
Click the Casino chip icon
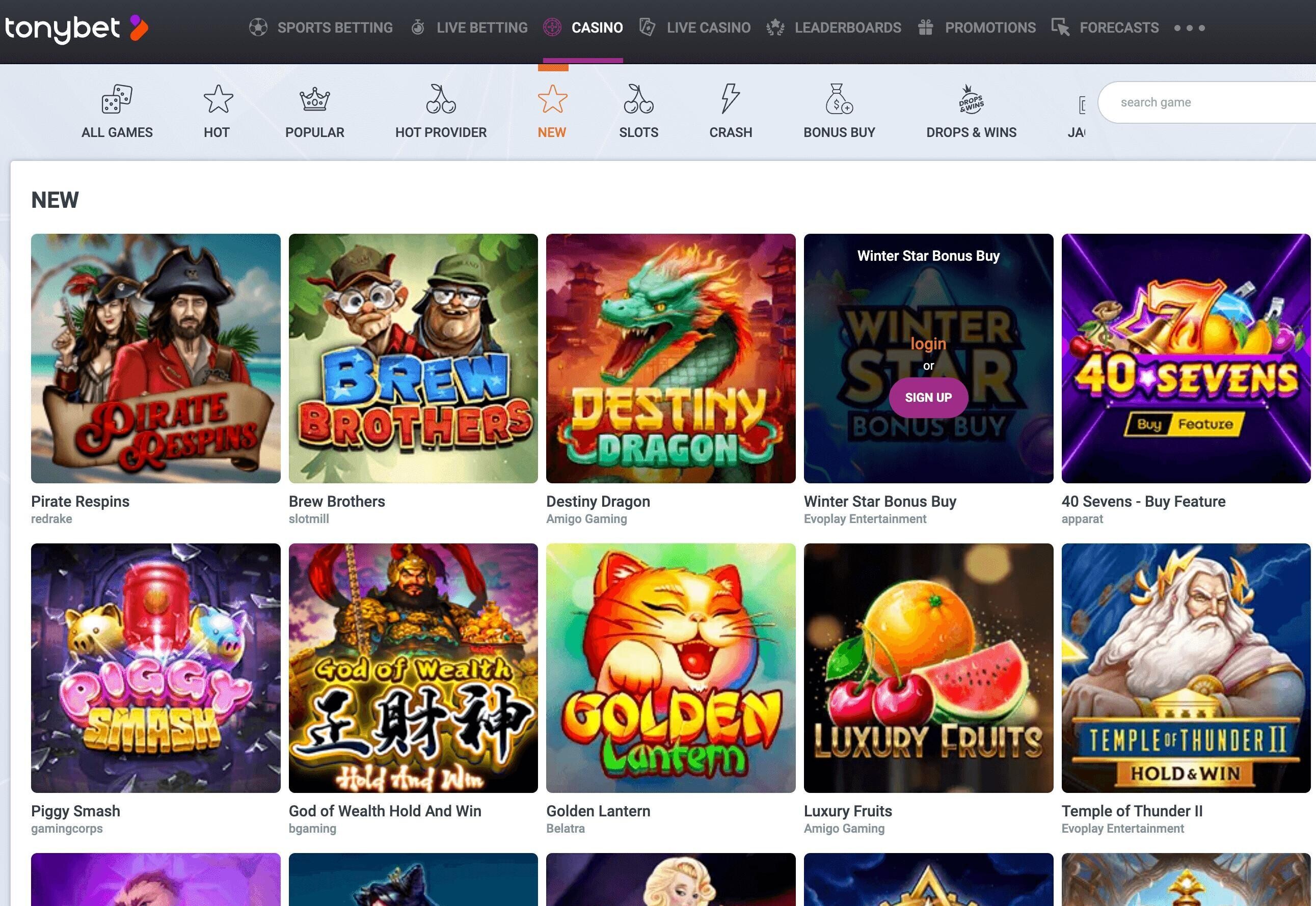coord(552,28)
